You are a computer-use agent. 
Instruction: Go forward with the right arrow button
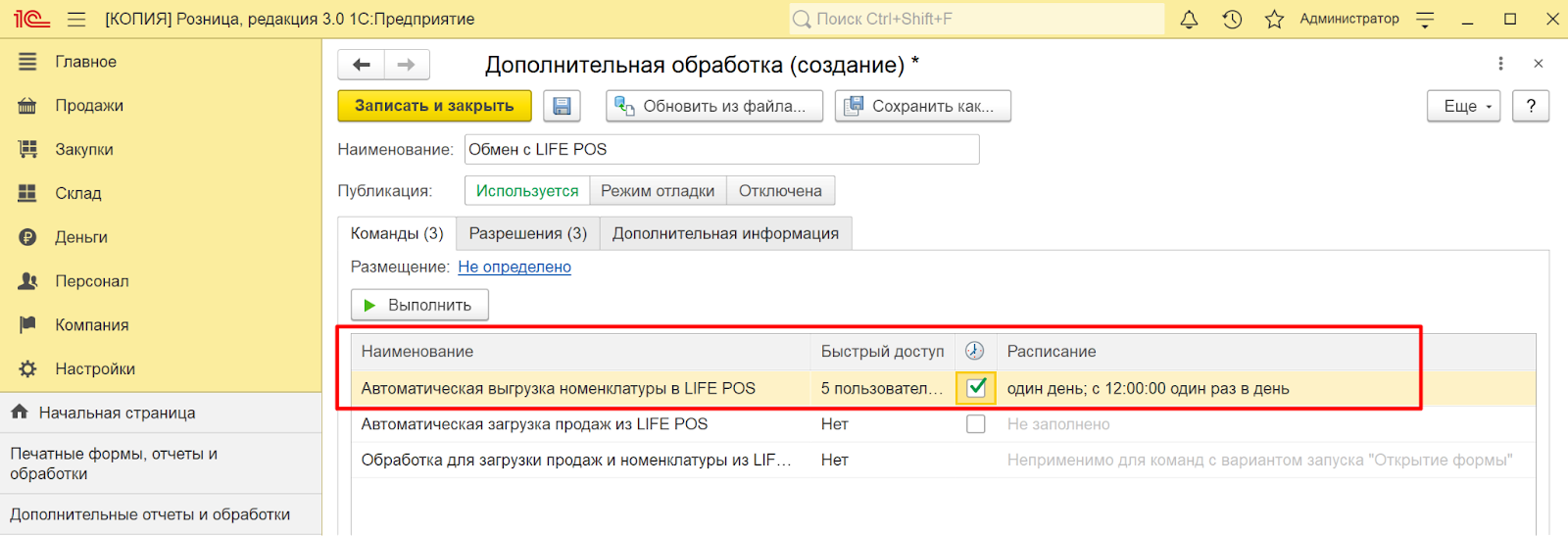[x=407, y=65]
